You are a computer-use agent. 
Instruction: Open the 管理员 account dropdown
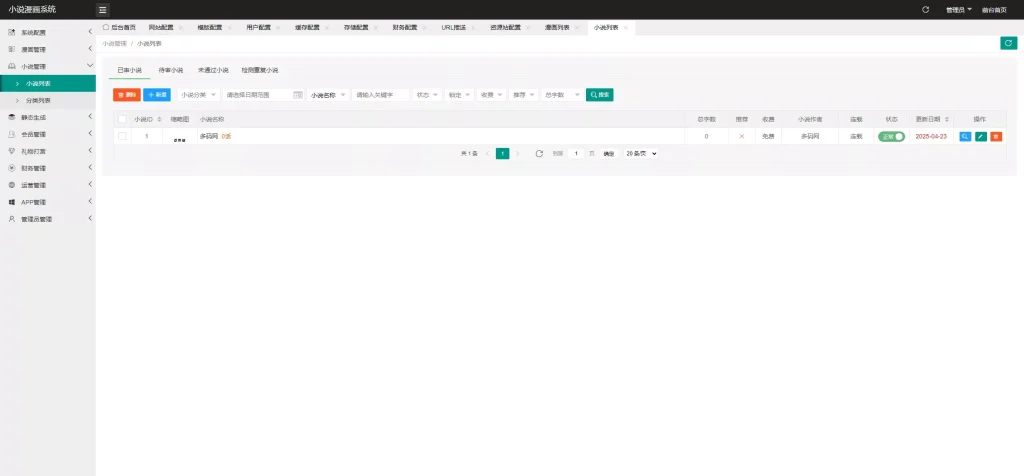tap(959, 10)
